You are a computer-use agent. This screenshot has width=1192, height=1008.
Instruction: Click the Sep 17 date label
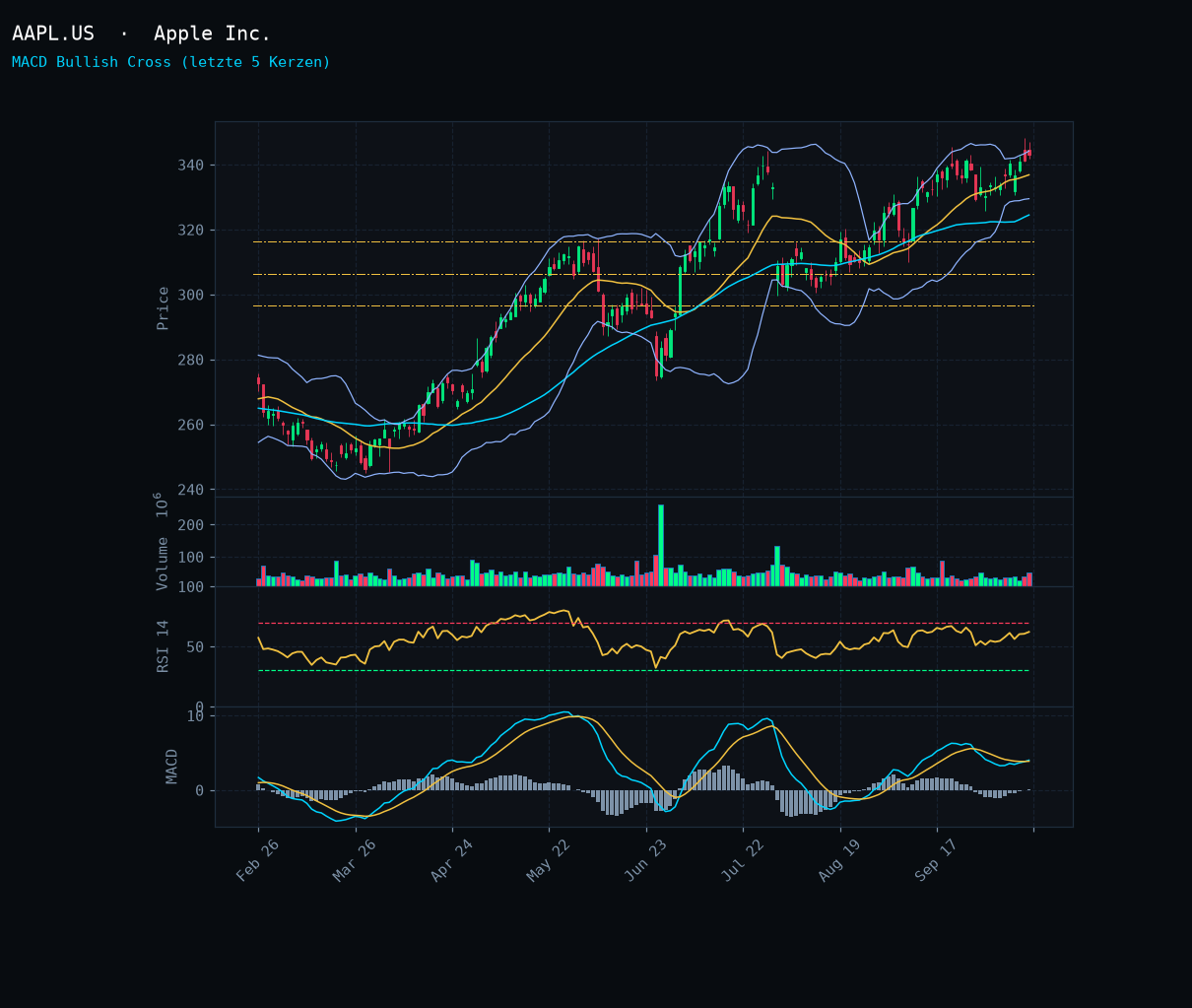[x=937, y=860]
